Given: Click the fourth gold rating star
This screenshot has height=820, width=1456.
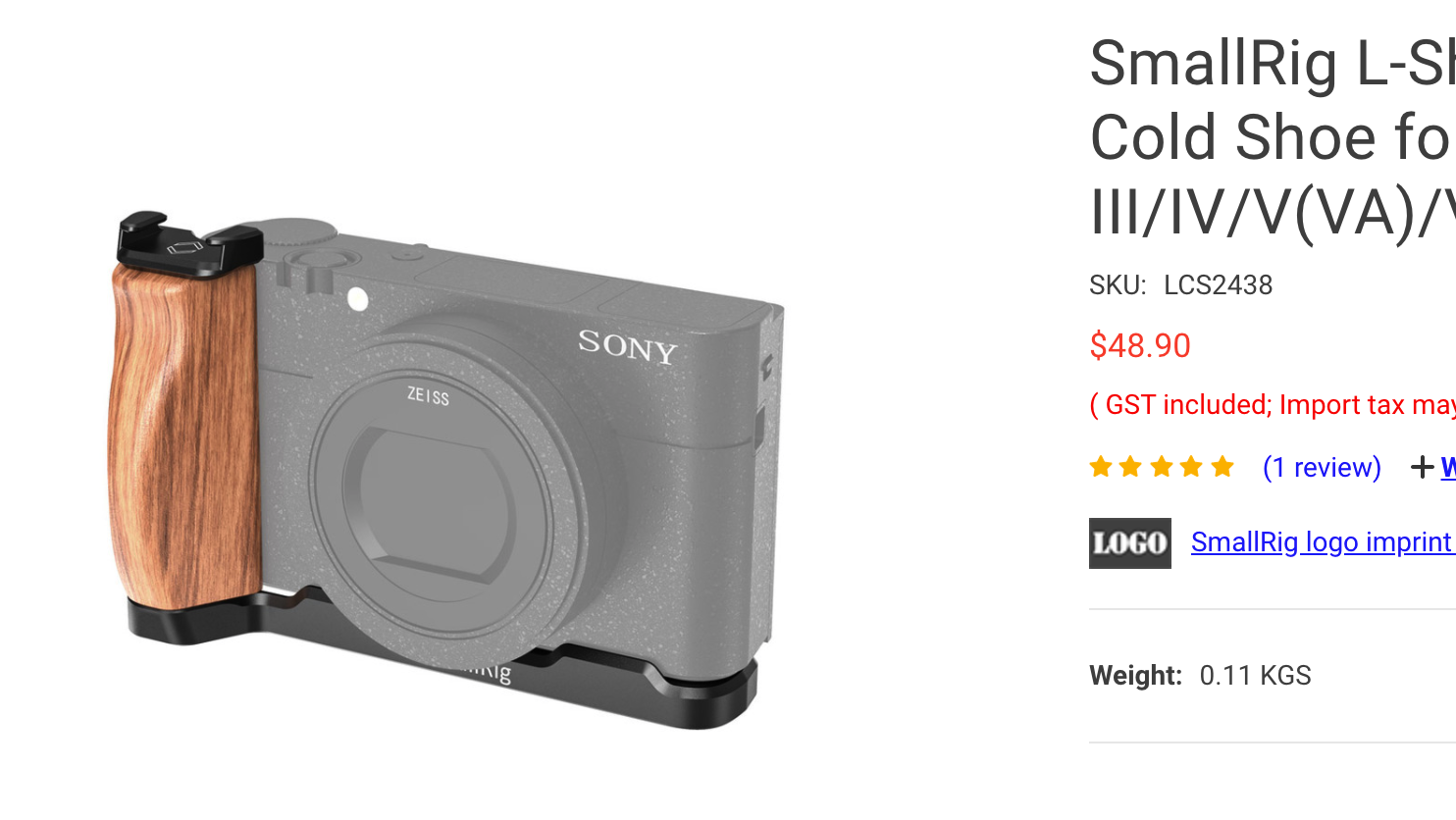Looking at the screenshot, I should [x=1192, y=467].
